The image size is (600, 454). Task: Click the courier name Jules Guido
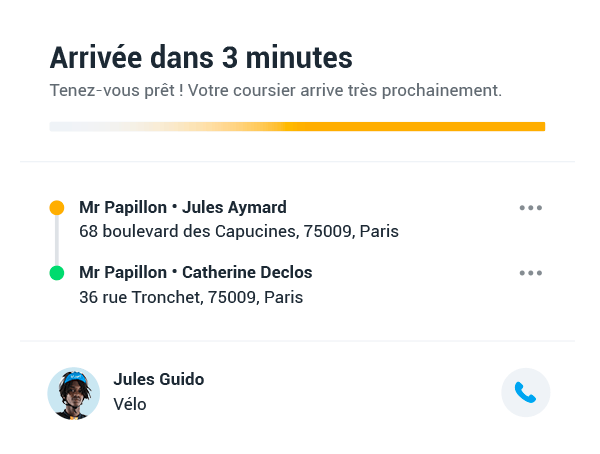[159, 379]
